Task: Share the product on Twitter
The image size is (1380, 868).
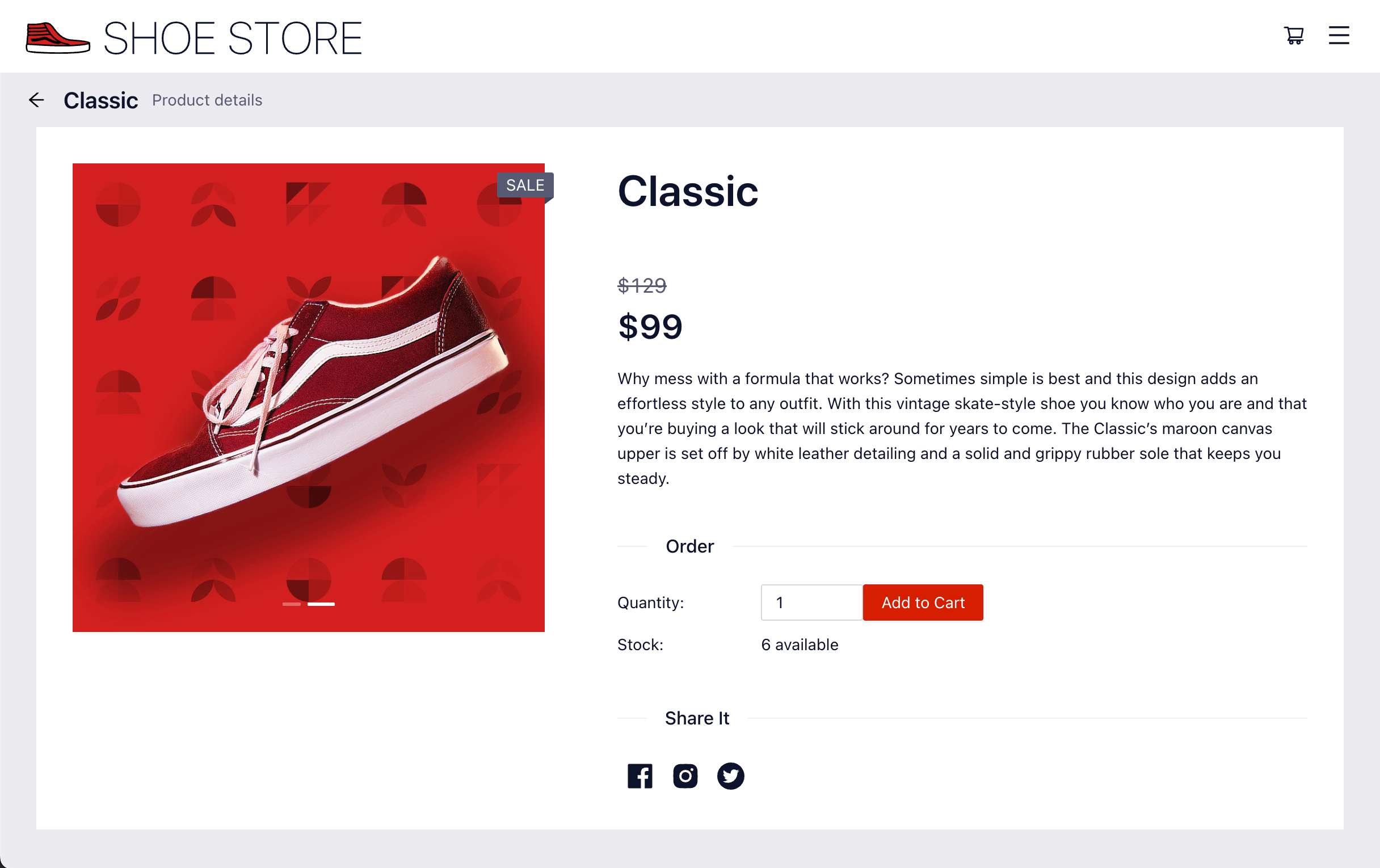Action: [x=730, y=776]
